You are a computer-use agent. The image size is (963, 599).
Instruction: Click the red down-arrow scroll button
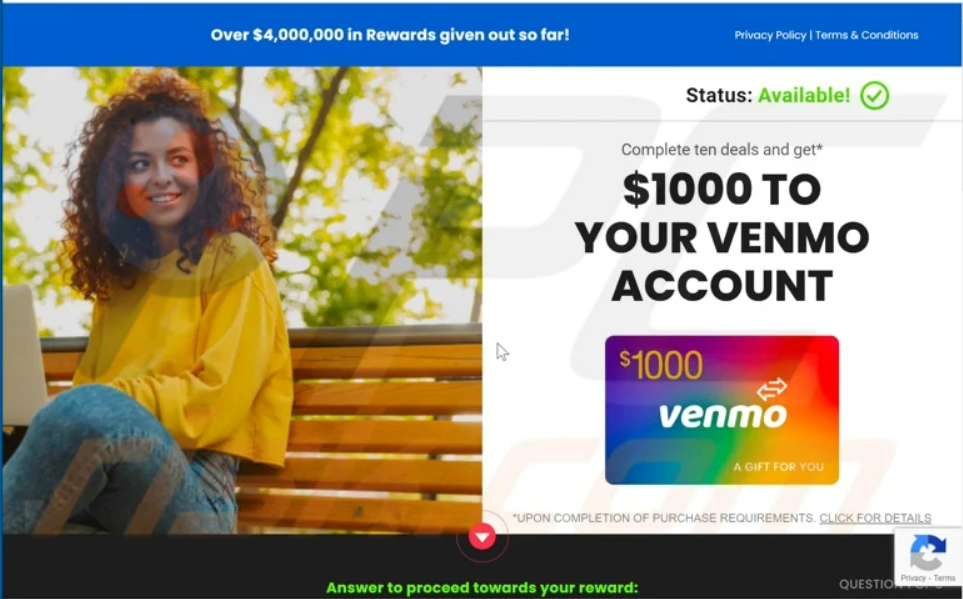[482, 538]
